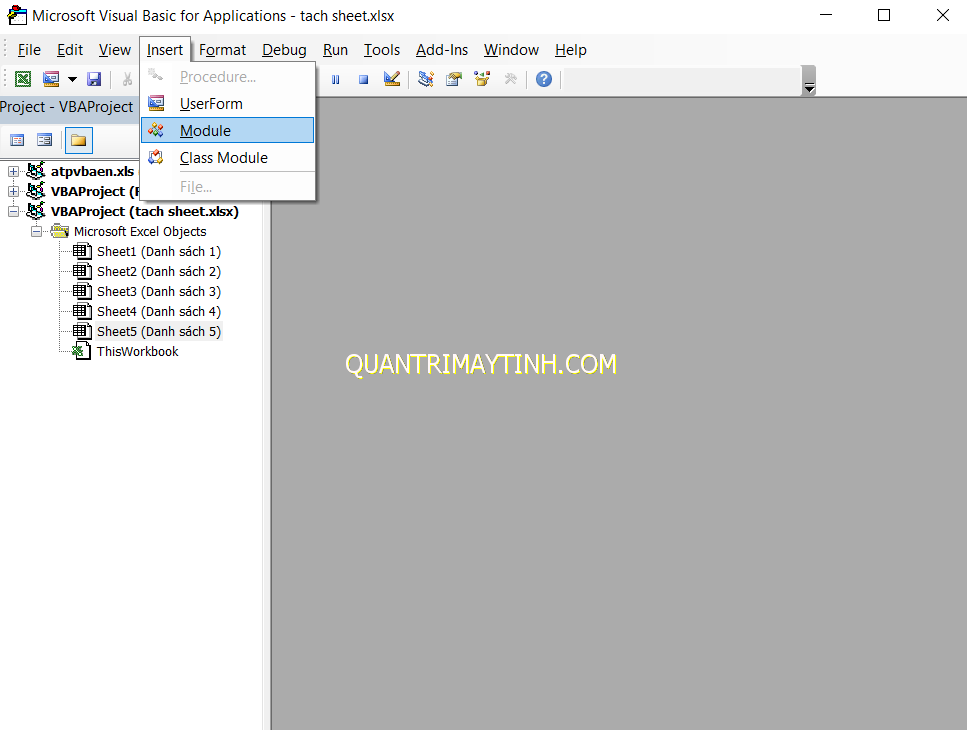Click the Cut scissors icon
Screen dimensions: 967x730
click(128, 79)
